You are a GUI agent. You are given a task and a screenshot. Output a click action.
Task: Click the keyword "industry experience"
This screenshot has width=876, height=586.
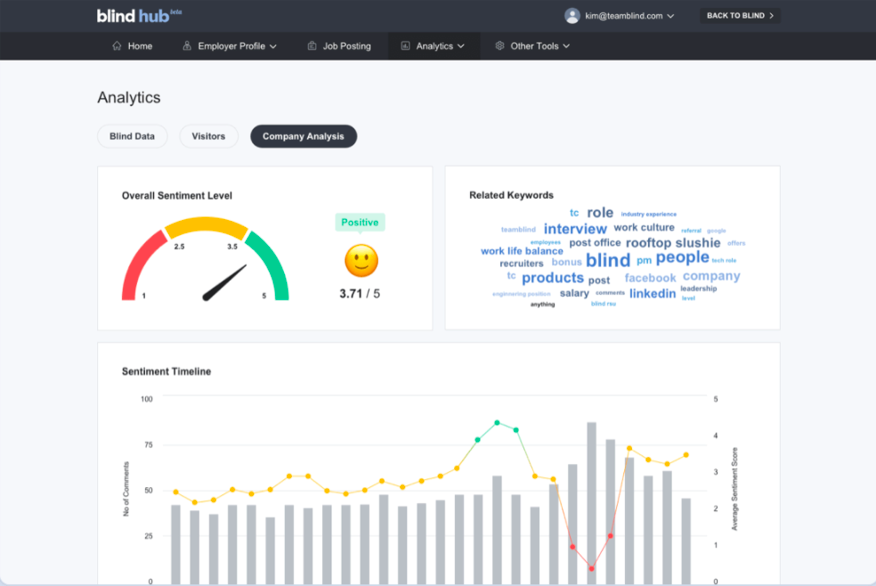tap(649, 214)
